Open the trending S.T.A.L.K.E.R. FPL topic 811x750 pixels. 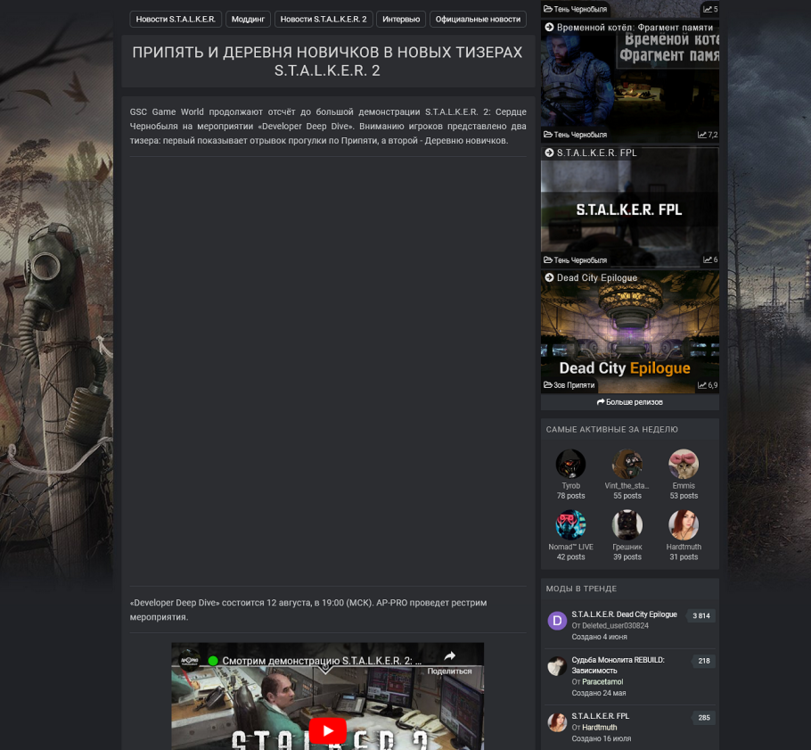[600, 716]
